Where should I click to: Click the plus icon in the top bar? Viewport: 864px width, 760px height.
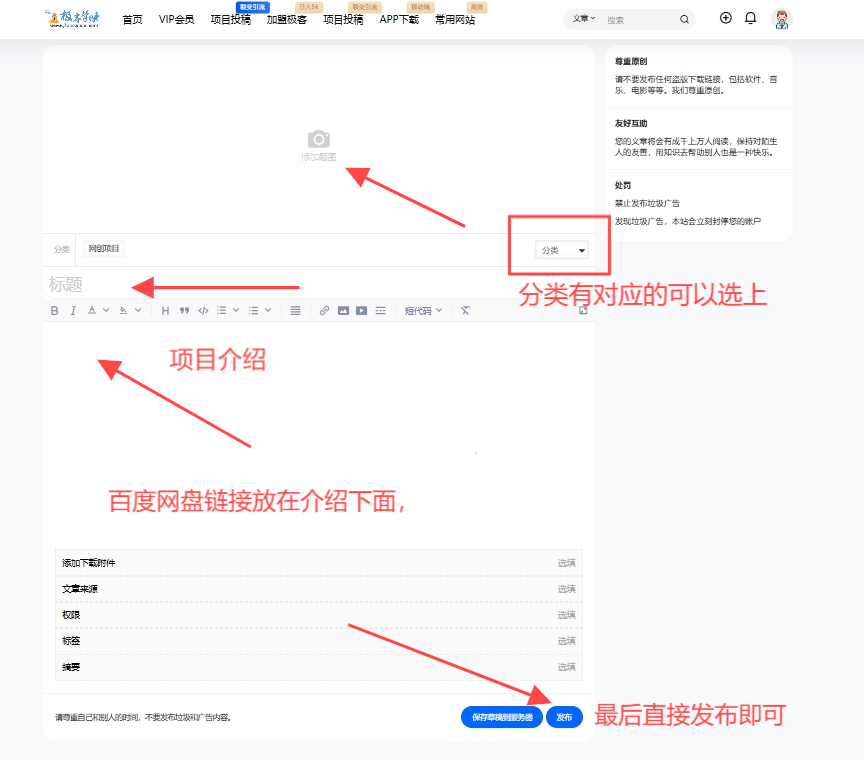point(726,18)
